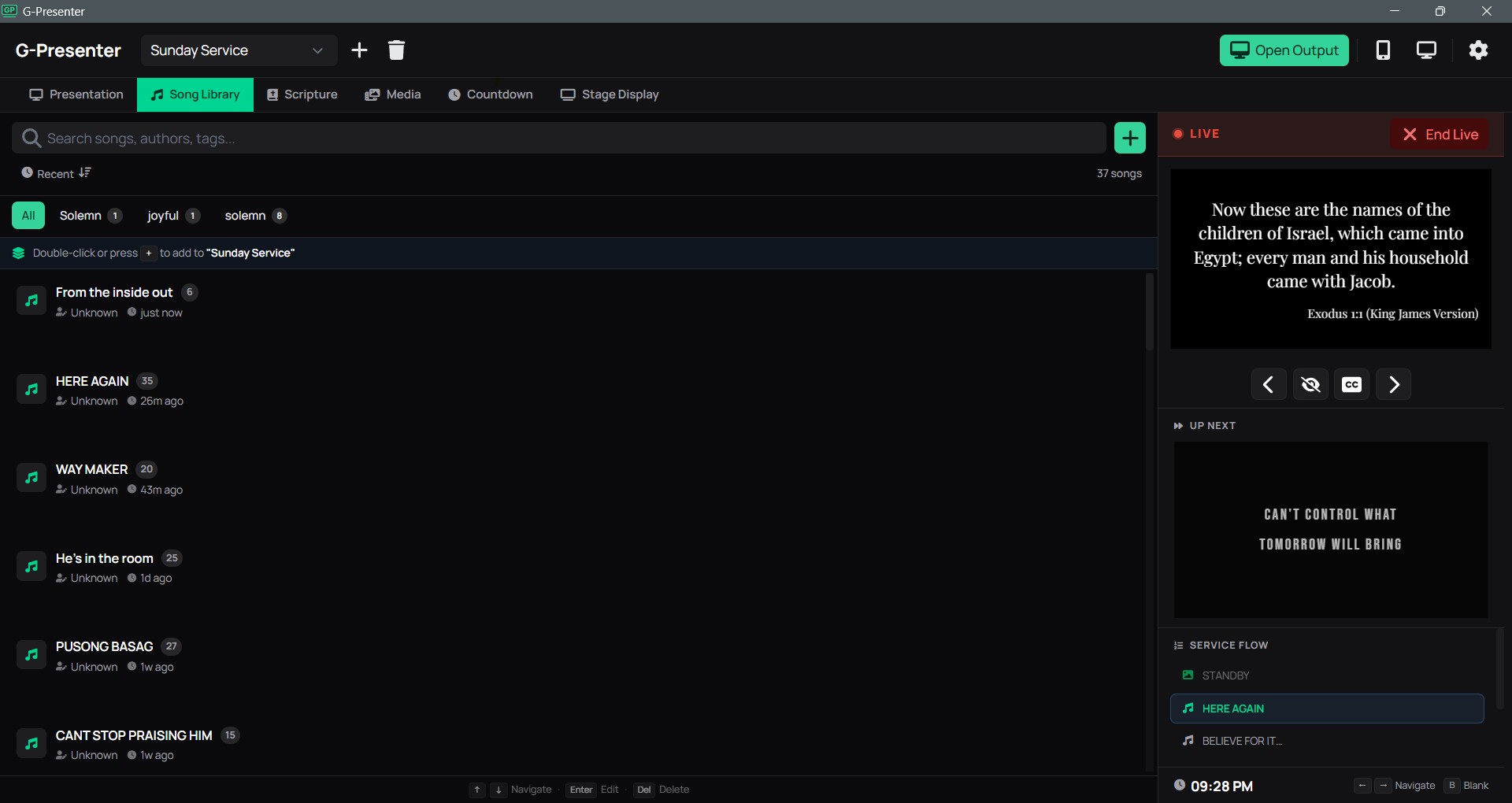Open the mobile remote icon
The height and width of the screenshot is (803, 1512).
[x=1384, y=50]
